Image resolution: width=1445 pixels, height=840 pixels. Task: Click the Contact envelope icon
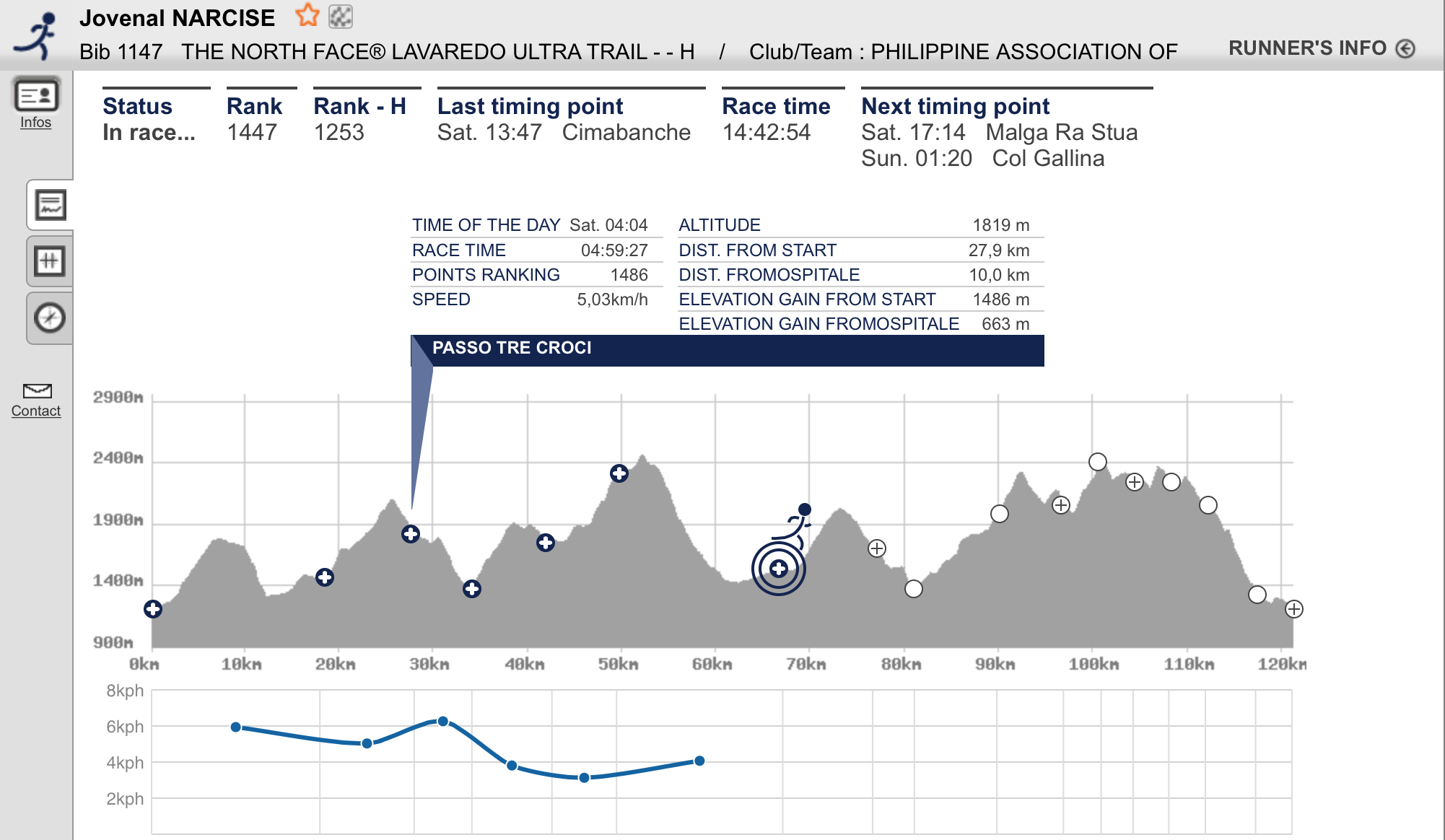tap(37, 391)
